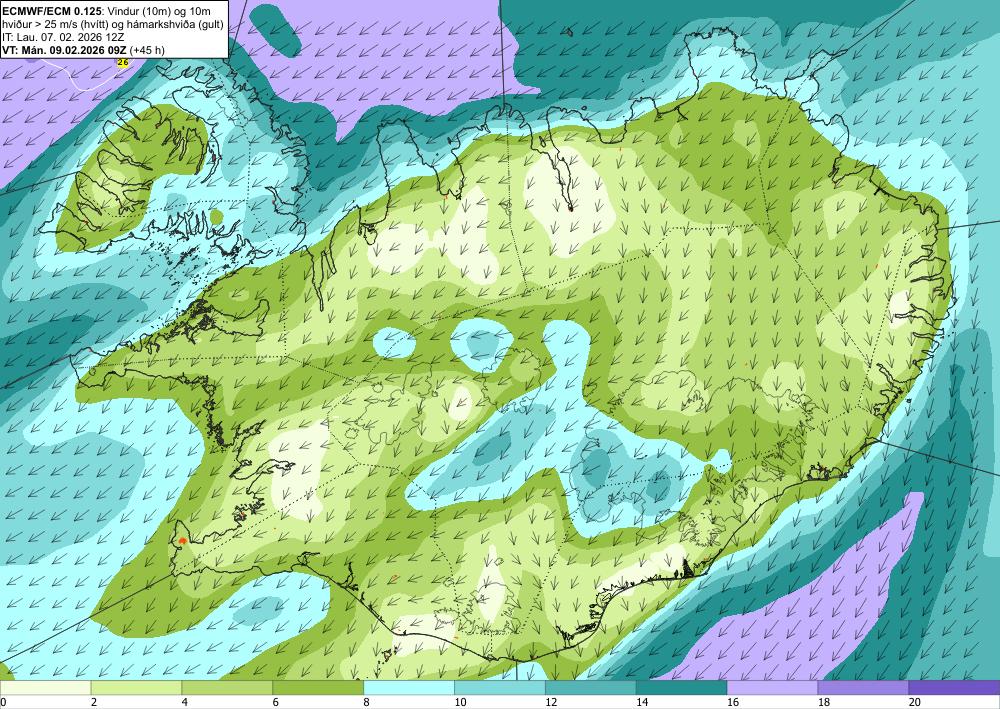Click the legend scale number "14"
The width and height of the screenshot is (1000, 709).
pos(642,702)
